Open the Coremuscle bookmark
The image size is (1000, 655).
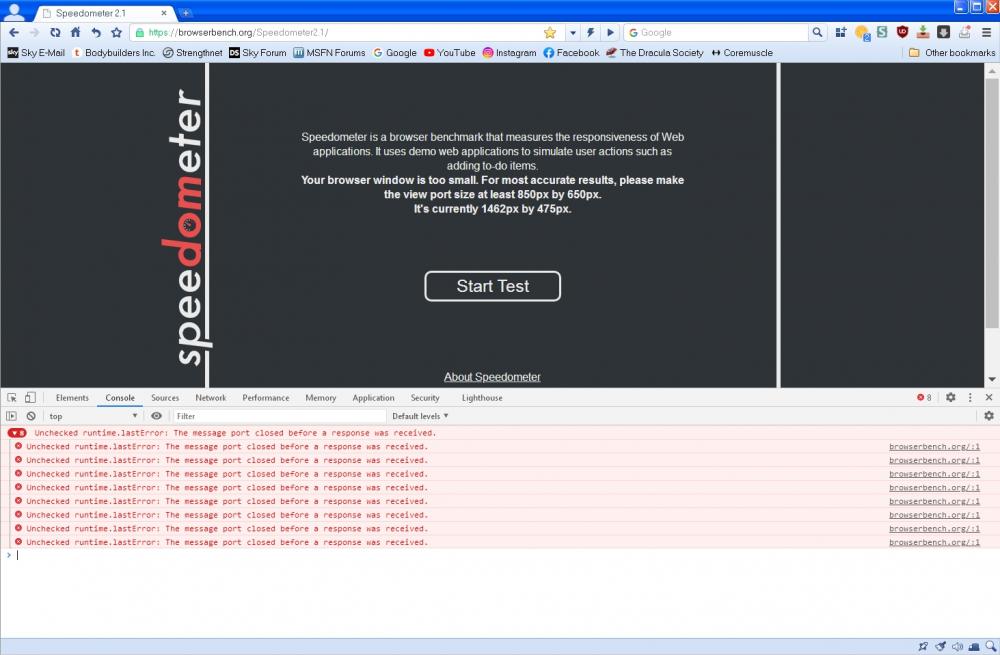tap(742, 53)
